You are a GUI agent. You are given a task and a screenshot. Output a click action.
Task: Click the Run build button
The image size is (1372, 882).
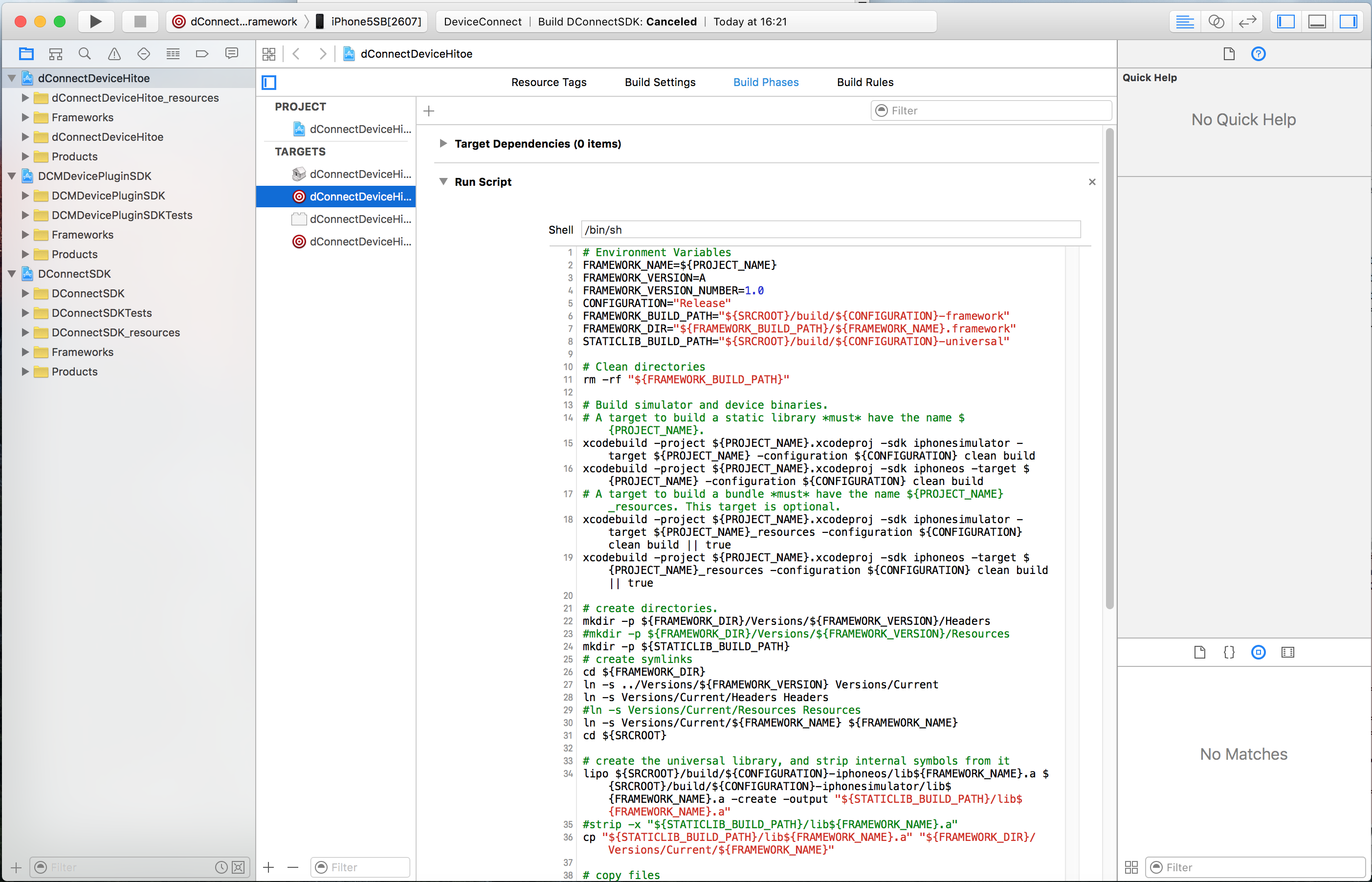coord(96,22)
